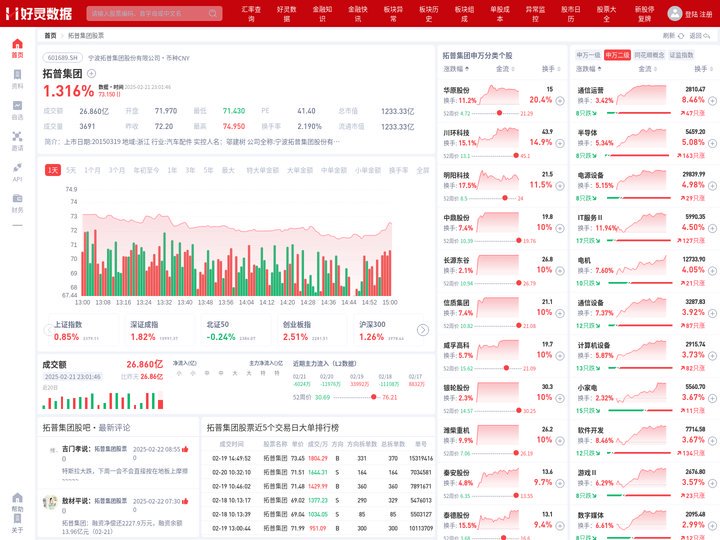Screen dimensions: 720x540
Task: Open the 板块异常 menu item
Action: click(x=393, y=14)
